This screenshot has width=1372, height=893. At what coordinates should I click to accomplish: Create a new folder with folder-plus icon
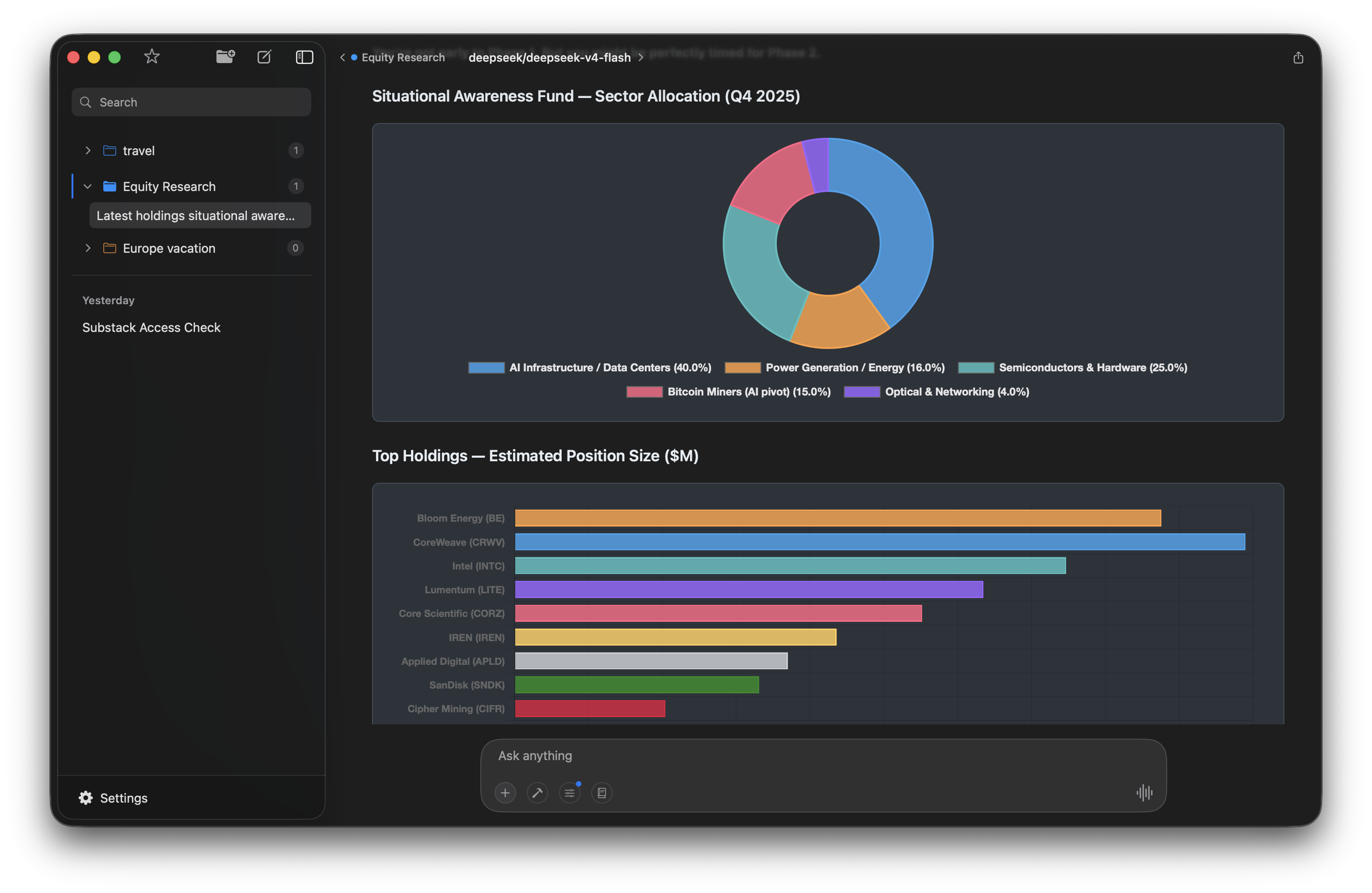(x=225, y=56)
